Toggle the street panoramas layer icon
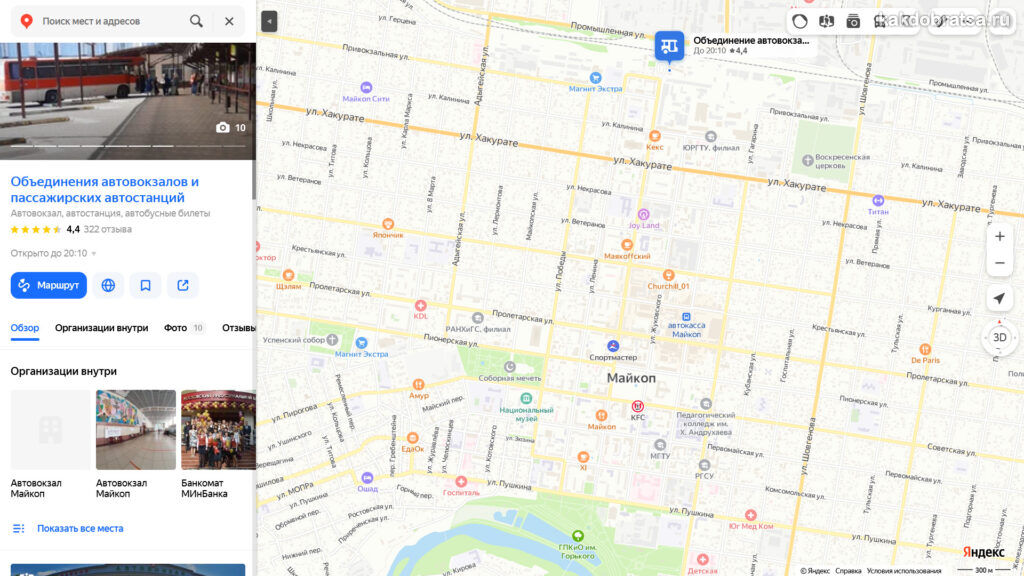Viewport: 1024px width, 576px height. (x=826, y=21)
